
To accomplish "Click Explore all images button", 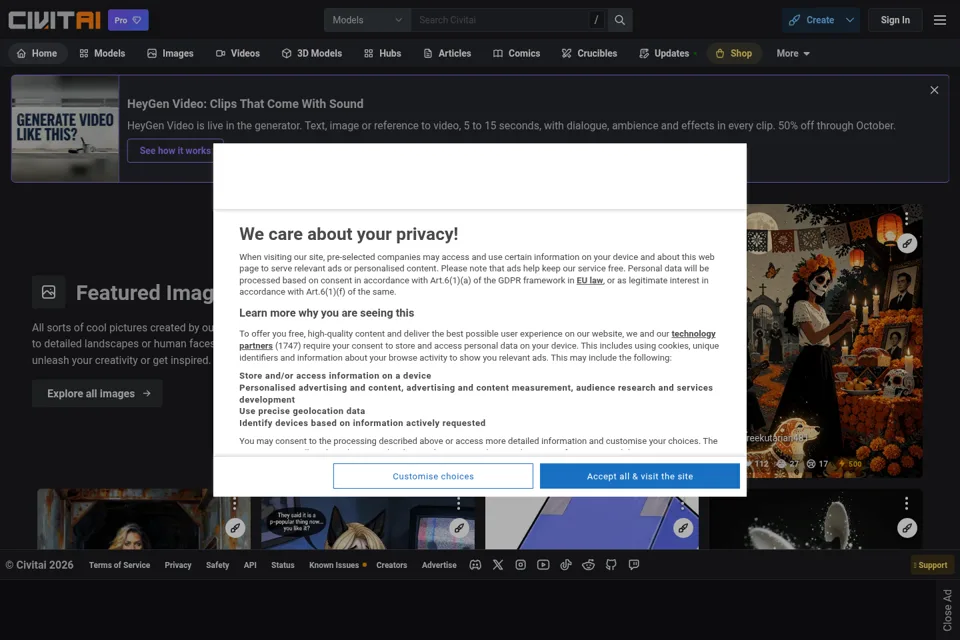I will coord(97,393).
